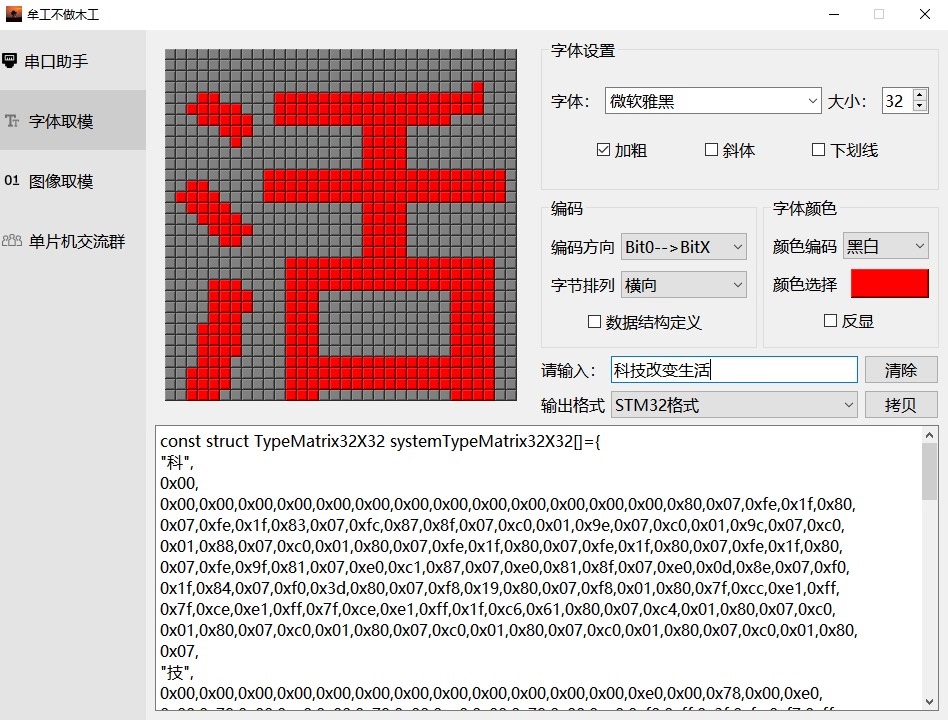Image resolution: width=948 pixels, height=720 pixels.
Task: Open the 单片机交流群 group icon
Action: click(11, 241)
